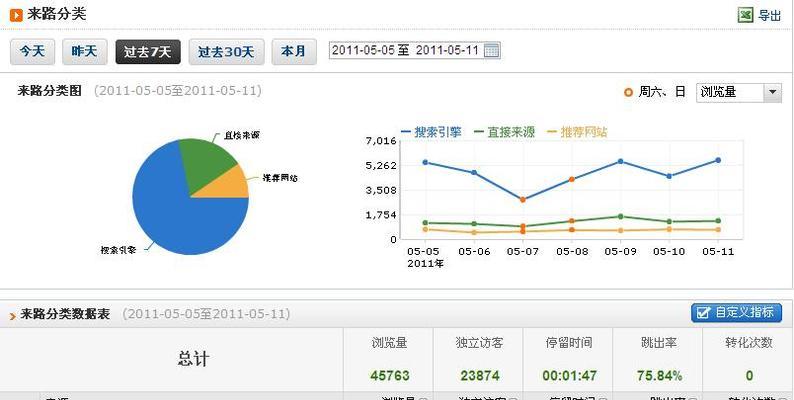
Task: Click the total 浏览量 value 45763
Action: pyautogui.click(x=389, y=376)
